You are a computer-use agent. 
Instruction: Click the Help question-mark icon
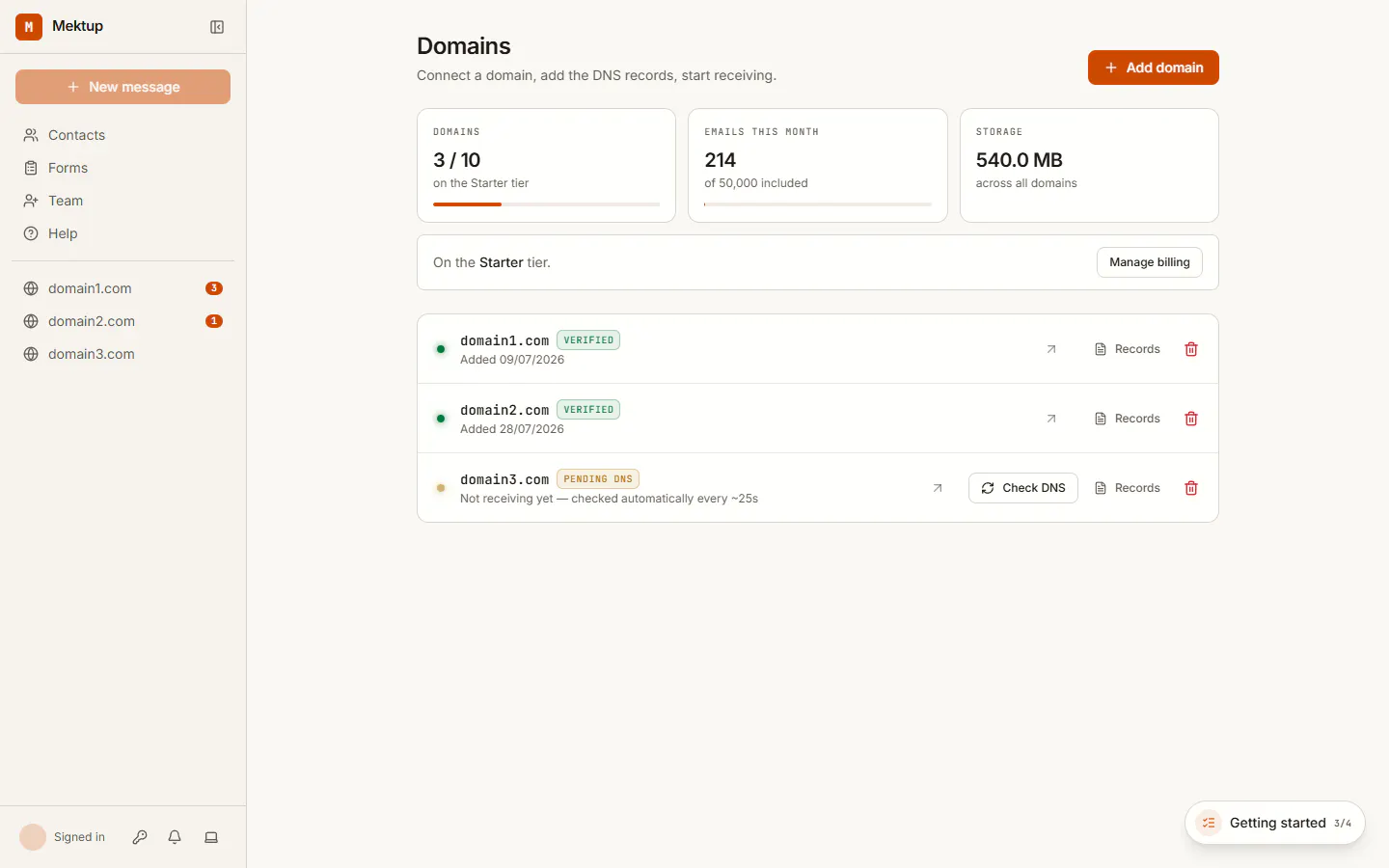(31, 233)
